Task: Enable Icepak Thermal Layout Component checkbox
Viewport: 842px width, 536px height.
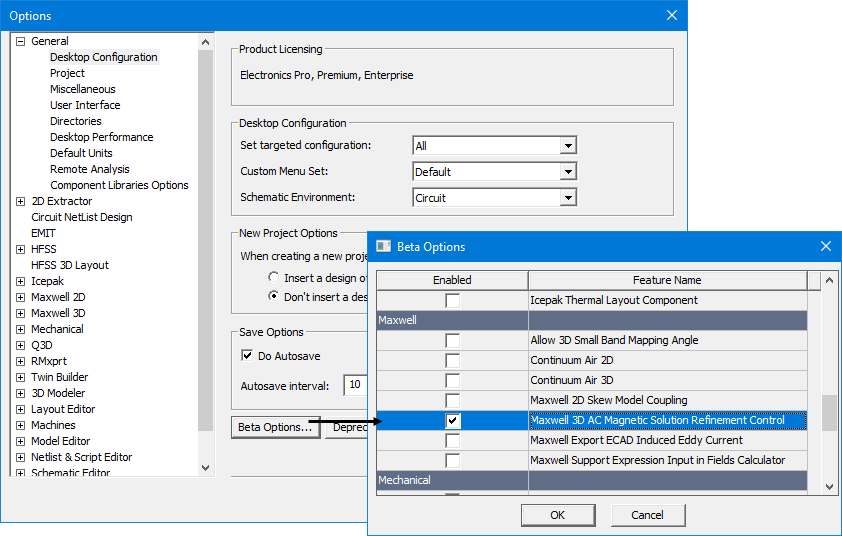Action: 453,301
